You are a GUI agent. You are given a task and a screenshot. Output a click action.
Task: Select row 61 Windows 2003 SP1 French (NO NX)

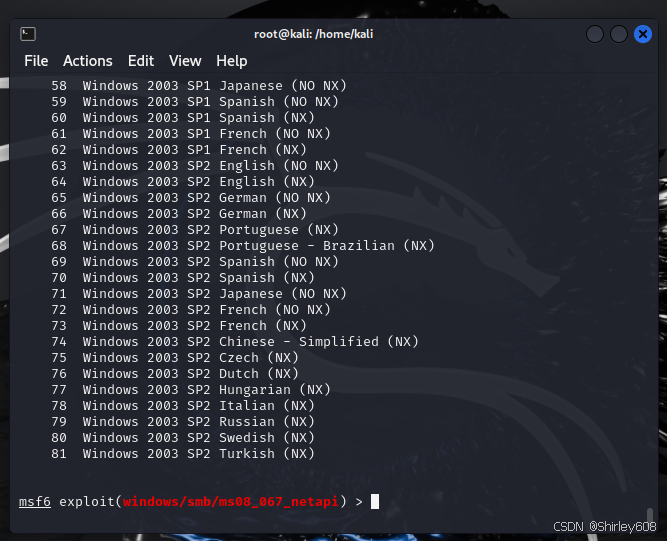pyautogui.click(x=191, y=134)
